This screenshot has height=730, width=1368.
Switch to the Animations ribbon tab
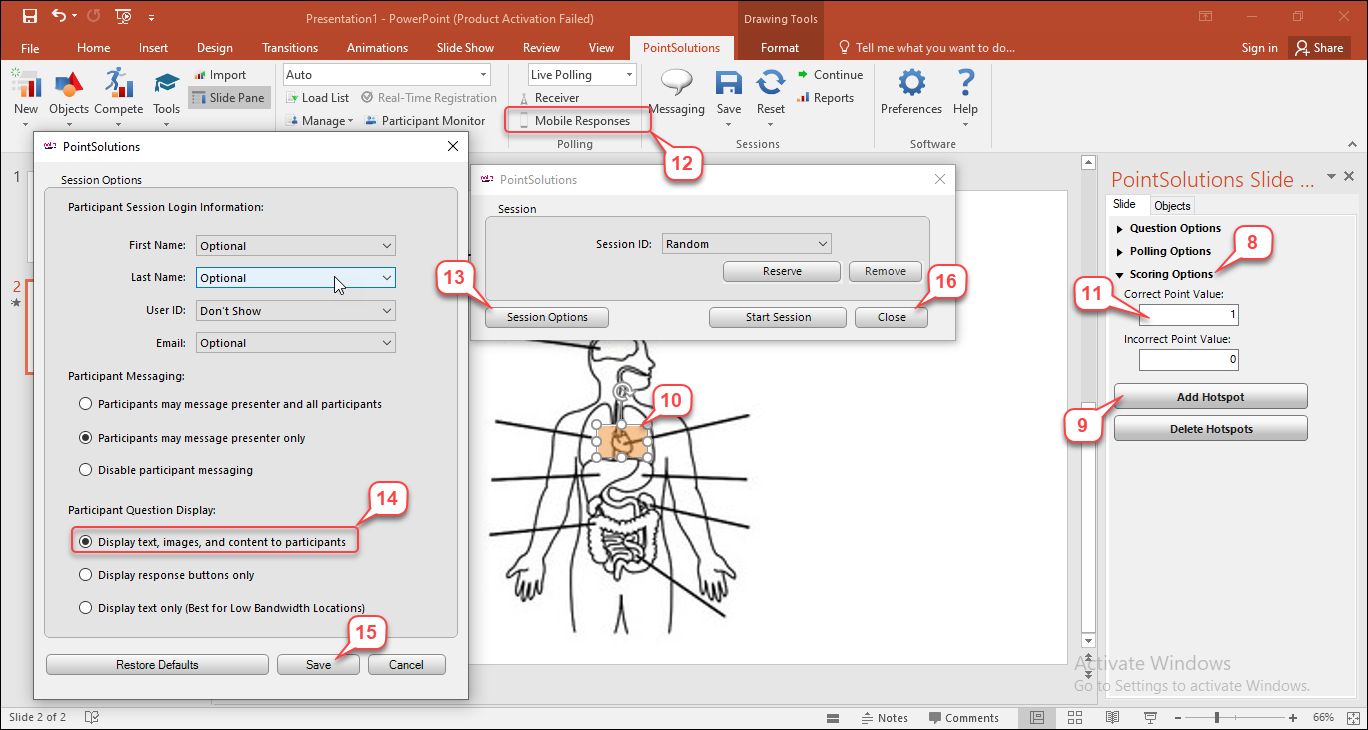point(378,48)
